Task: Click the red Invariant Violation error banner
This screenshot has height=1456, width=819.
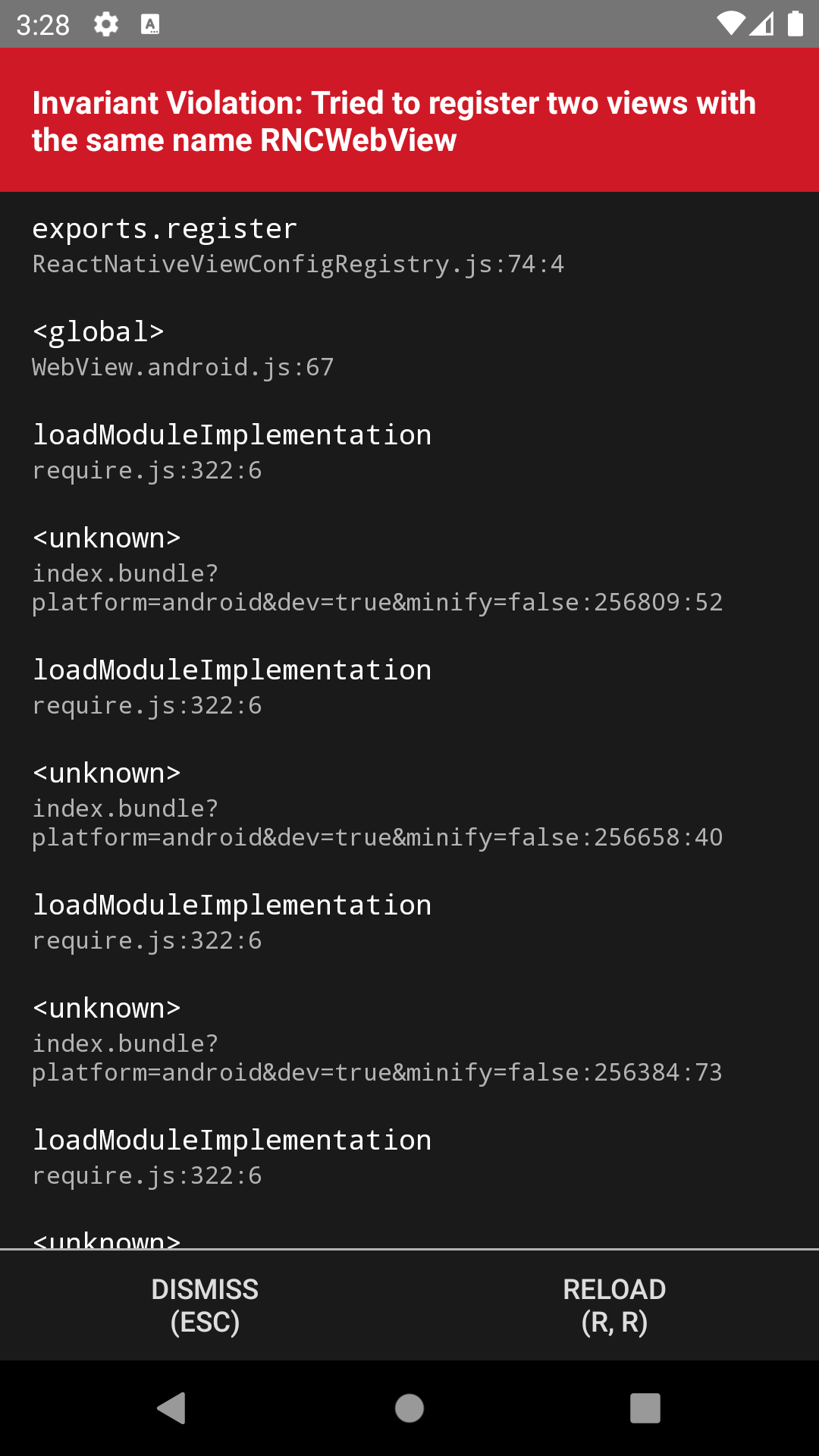Action: click(409, 120)
